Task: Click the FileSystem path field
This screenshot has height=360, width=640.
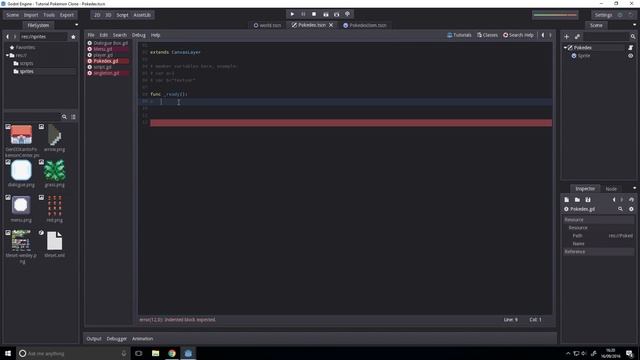Action: 43,37
